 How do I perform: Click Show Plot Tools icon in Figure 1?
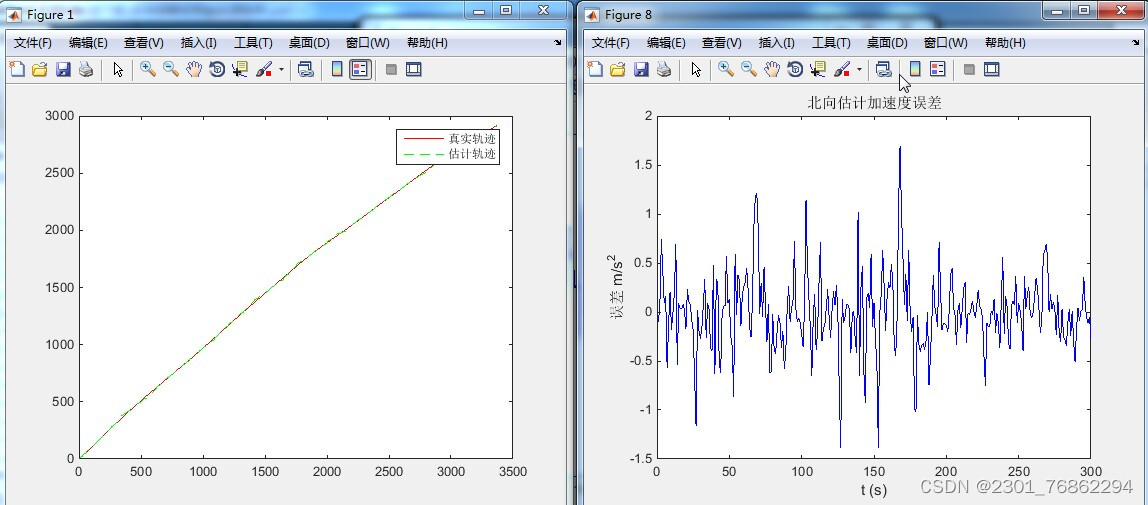(x=414, y=70)
